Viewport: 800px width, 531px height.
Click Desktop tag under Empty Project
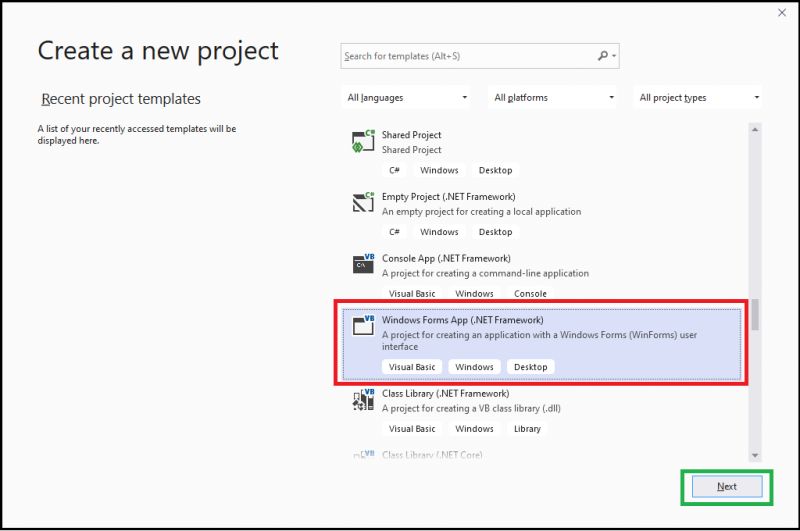coord(495,232)
